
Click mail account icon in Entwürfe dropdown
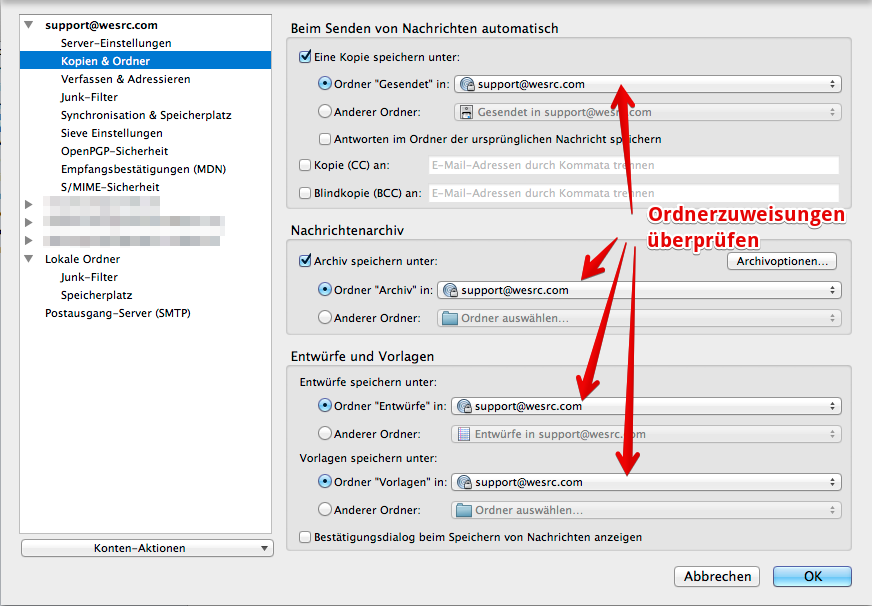(464, 406)
